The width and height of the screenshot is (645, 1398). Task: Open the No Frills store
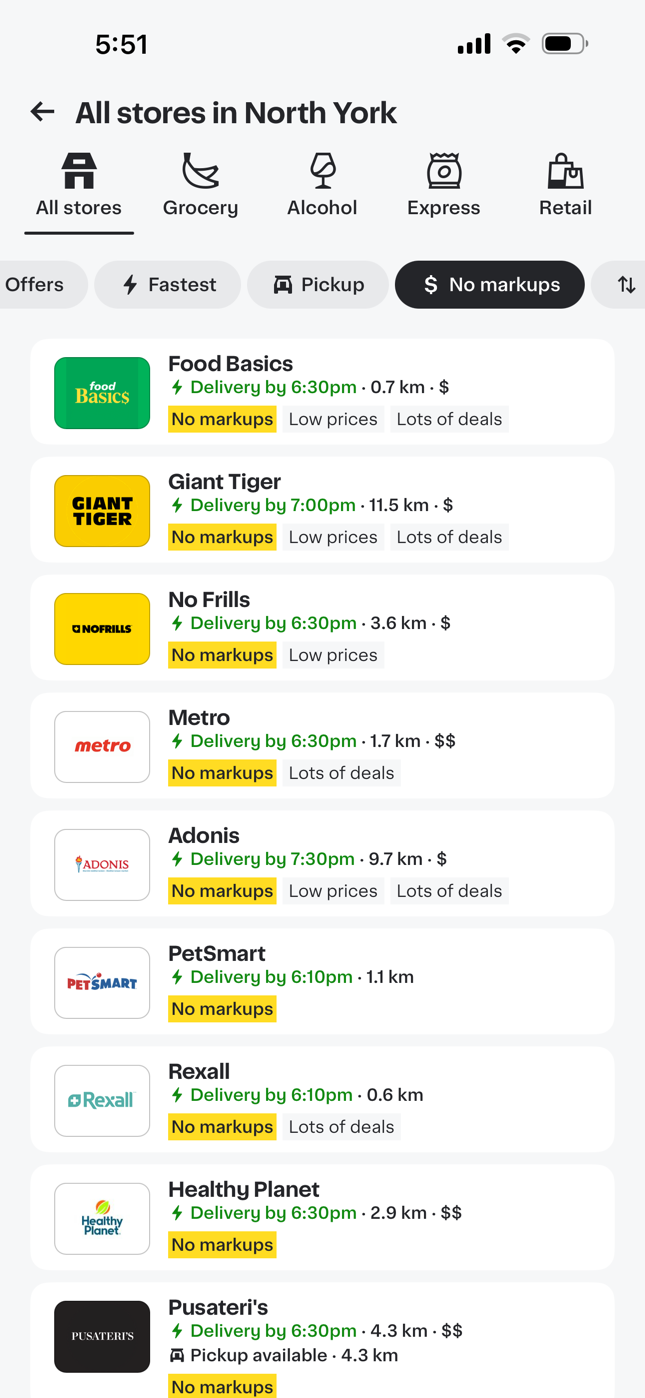[x=322, y=628]
